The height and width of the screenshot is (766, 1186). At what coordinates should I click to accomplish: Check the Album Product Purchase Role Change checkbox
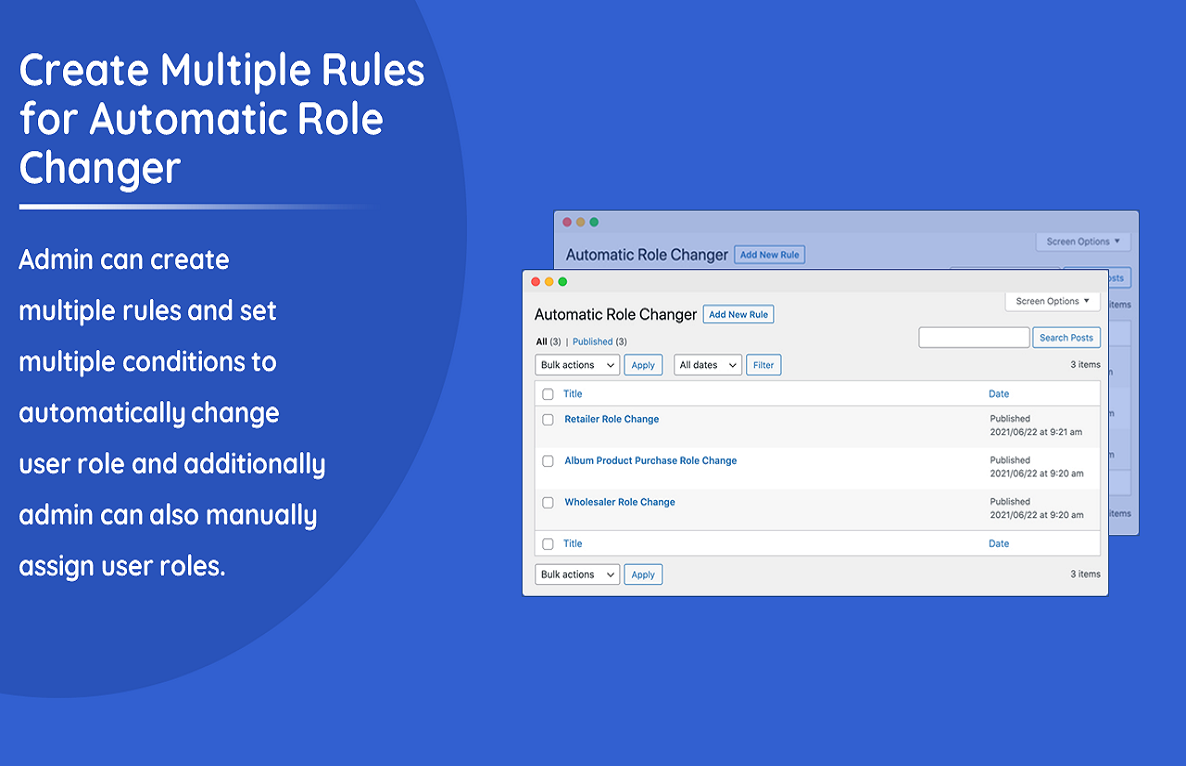547,461
